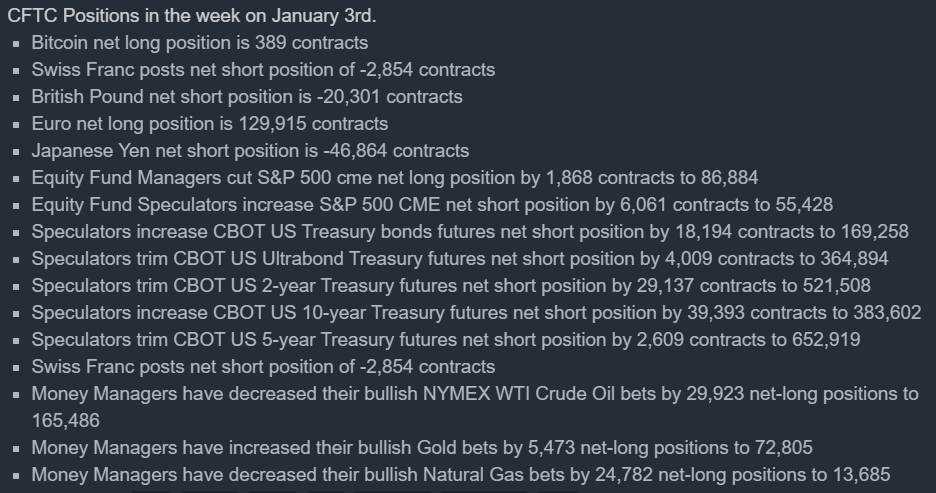Click the CFTC Positions heading text
This screenshot has width=936, height=493.
point(165,17)
